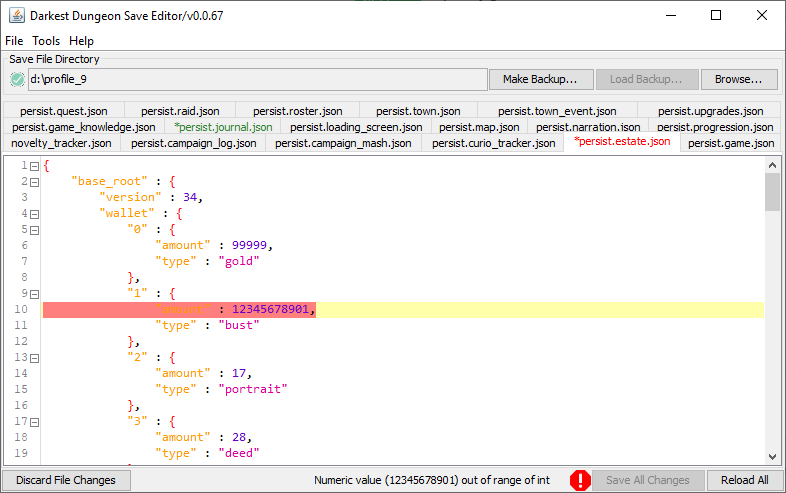
Task: Select the persist.estate.json tab
Action: point(622,141)
